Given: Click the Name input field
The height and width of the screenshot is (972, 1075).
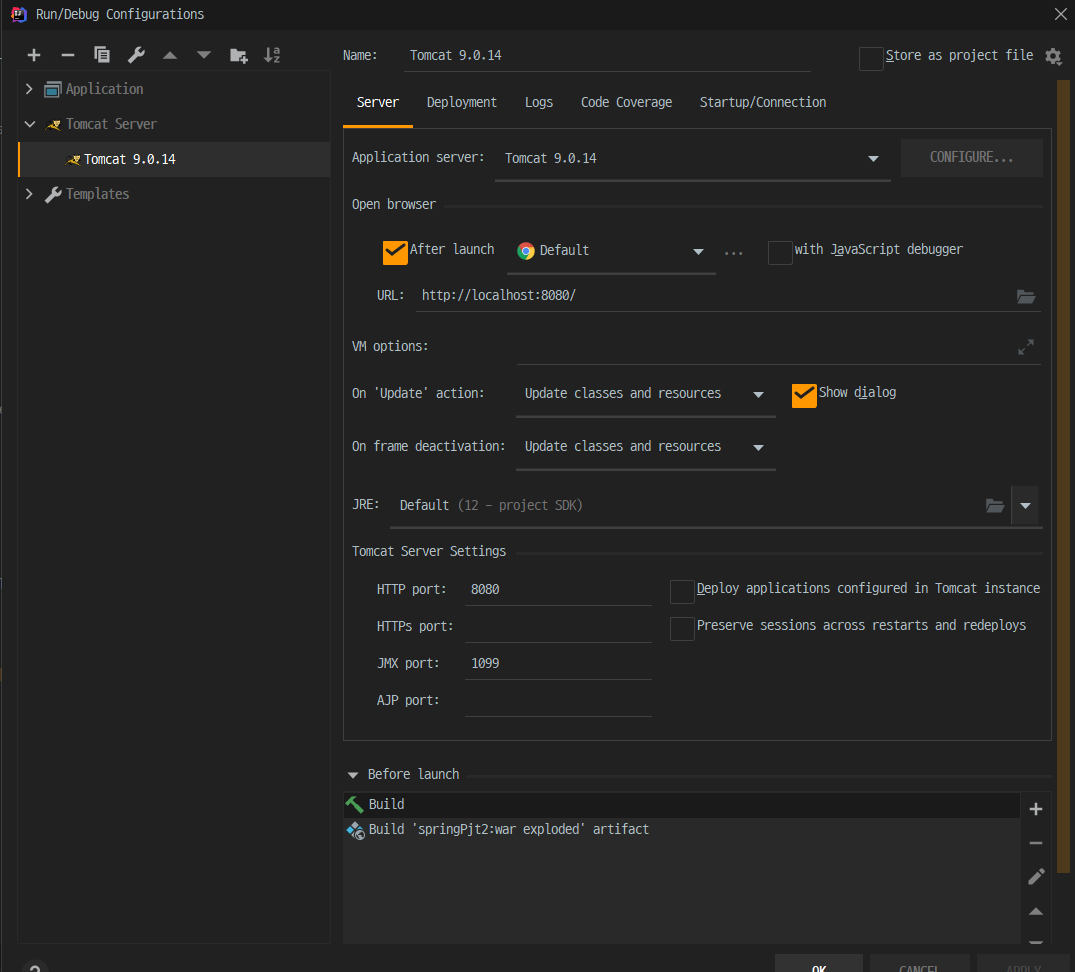Looking at the screenshot, I should [x=607, y=56].
